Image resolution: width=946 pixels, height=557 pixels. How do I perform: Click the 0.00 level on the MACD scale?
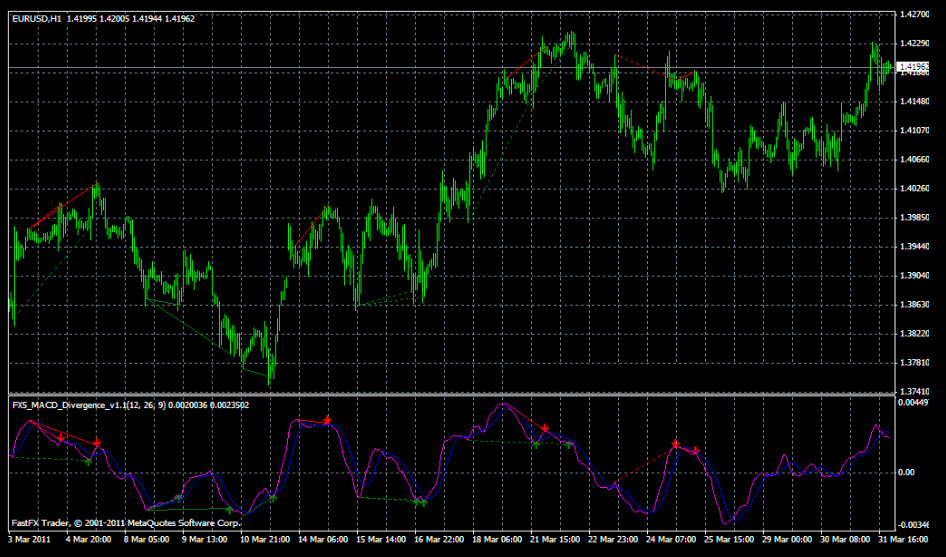pyautogui.click(x=907, y=471)
